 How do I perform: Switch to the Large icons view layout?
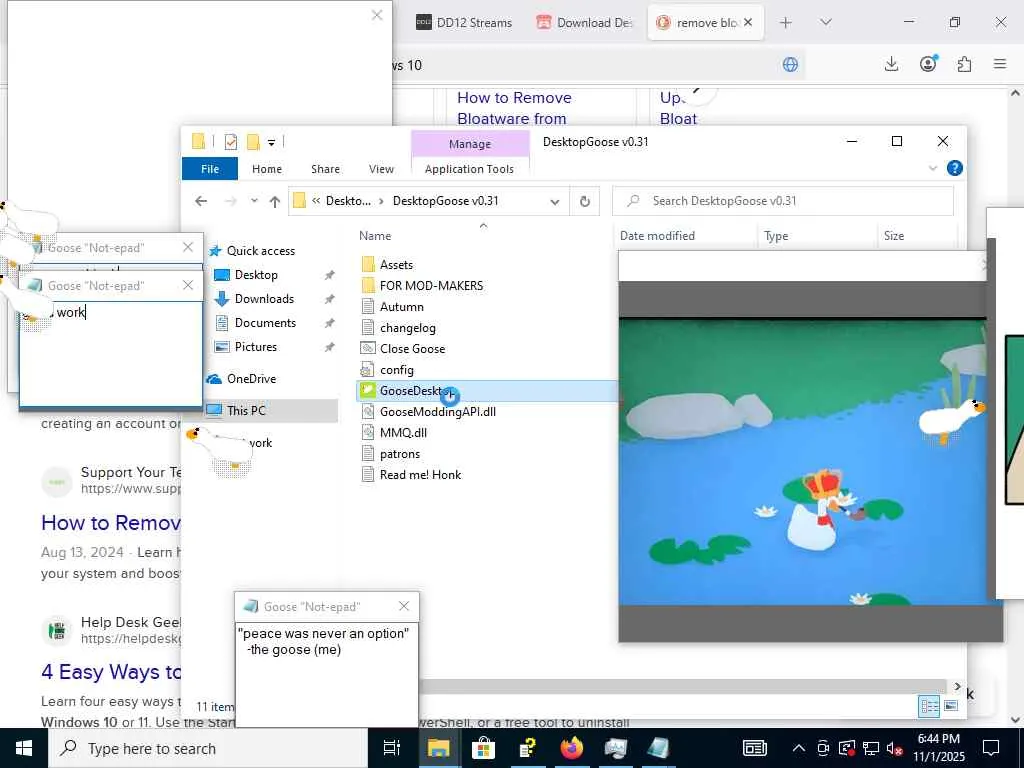click(x=951, y=706)
